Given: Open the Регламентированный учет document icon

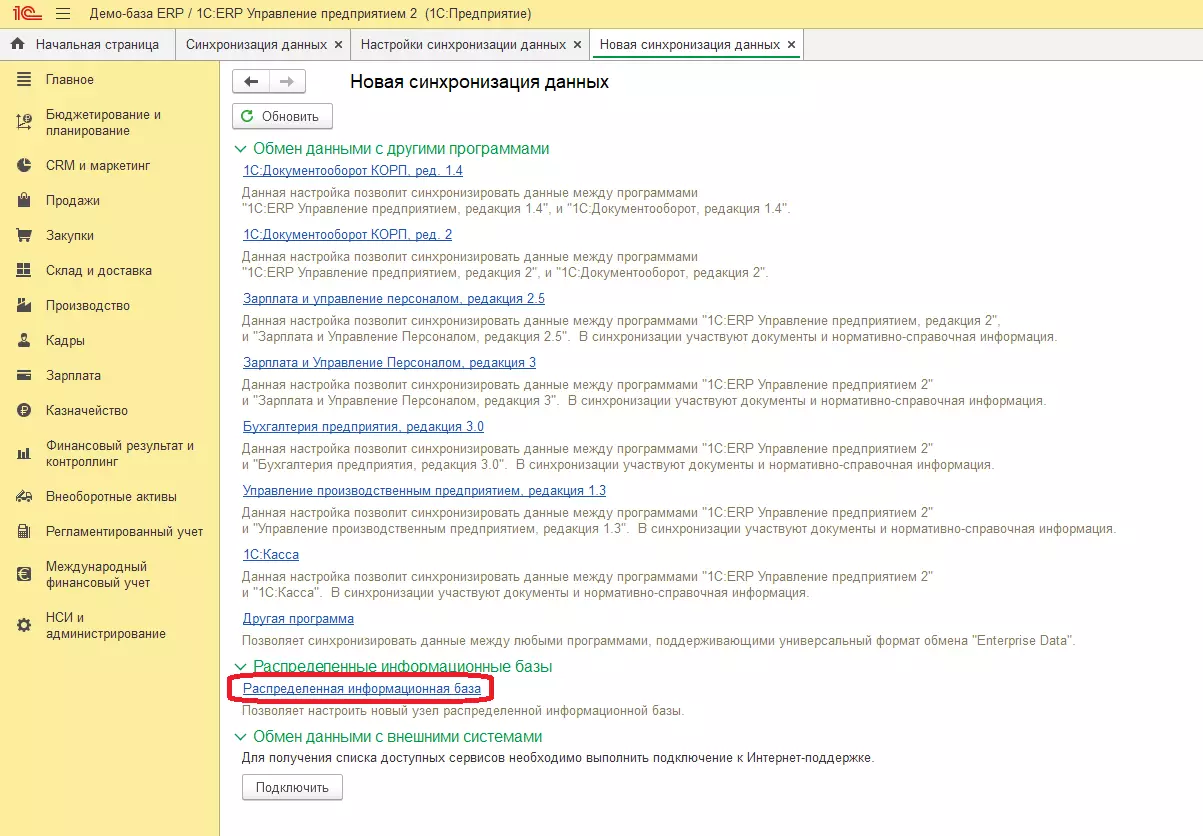Looking at the screenshot, I should (x=24, y=532).
